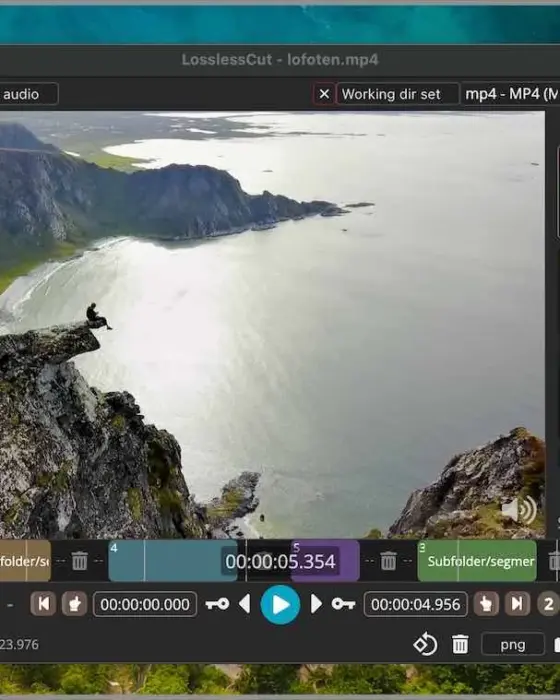Seek to the next keyframe

(343, 604)
